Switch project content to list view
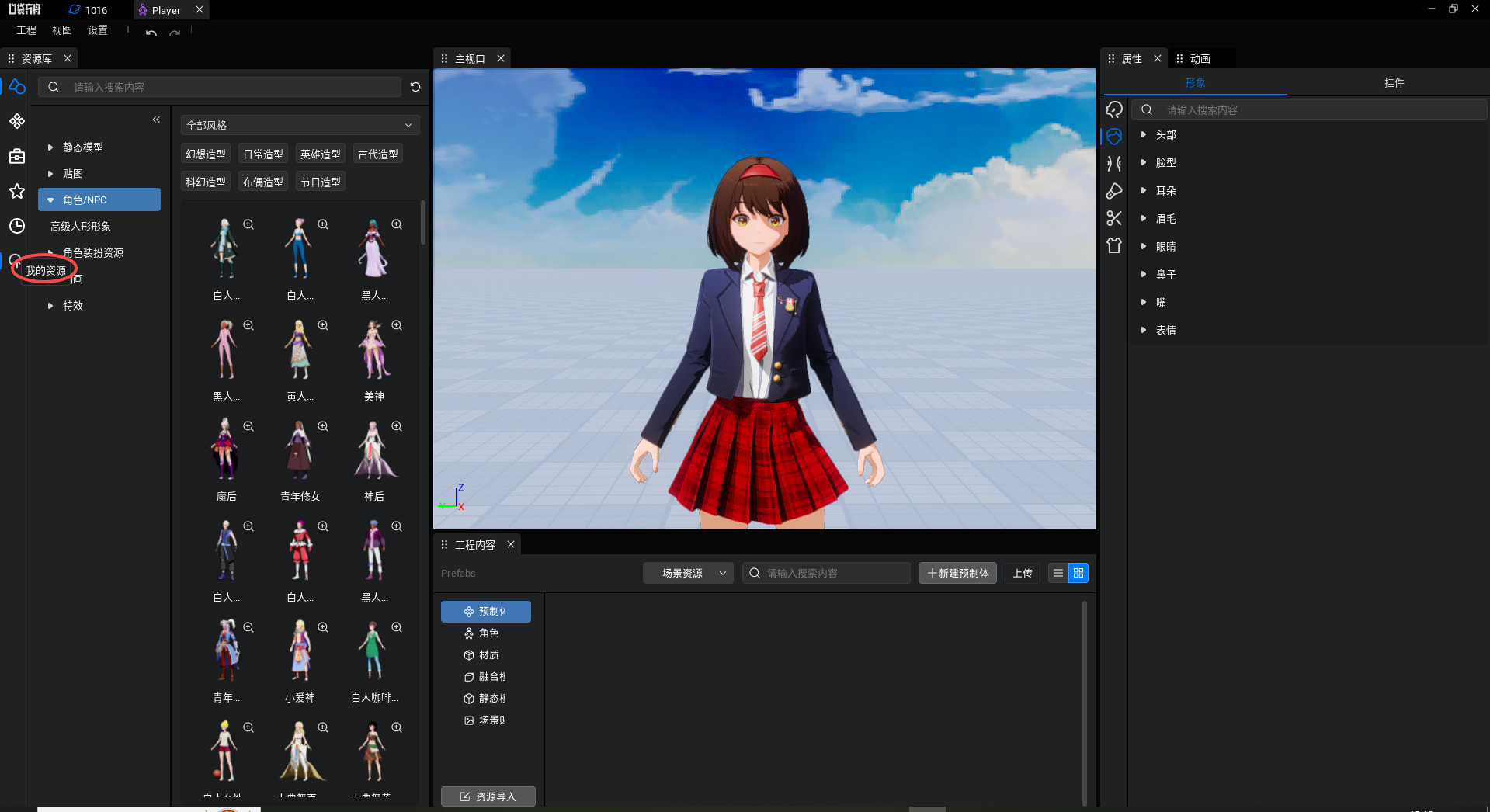This screenshot has width=1490, height=812. (1058, 573)
